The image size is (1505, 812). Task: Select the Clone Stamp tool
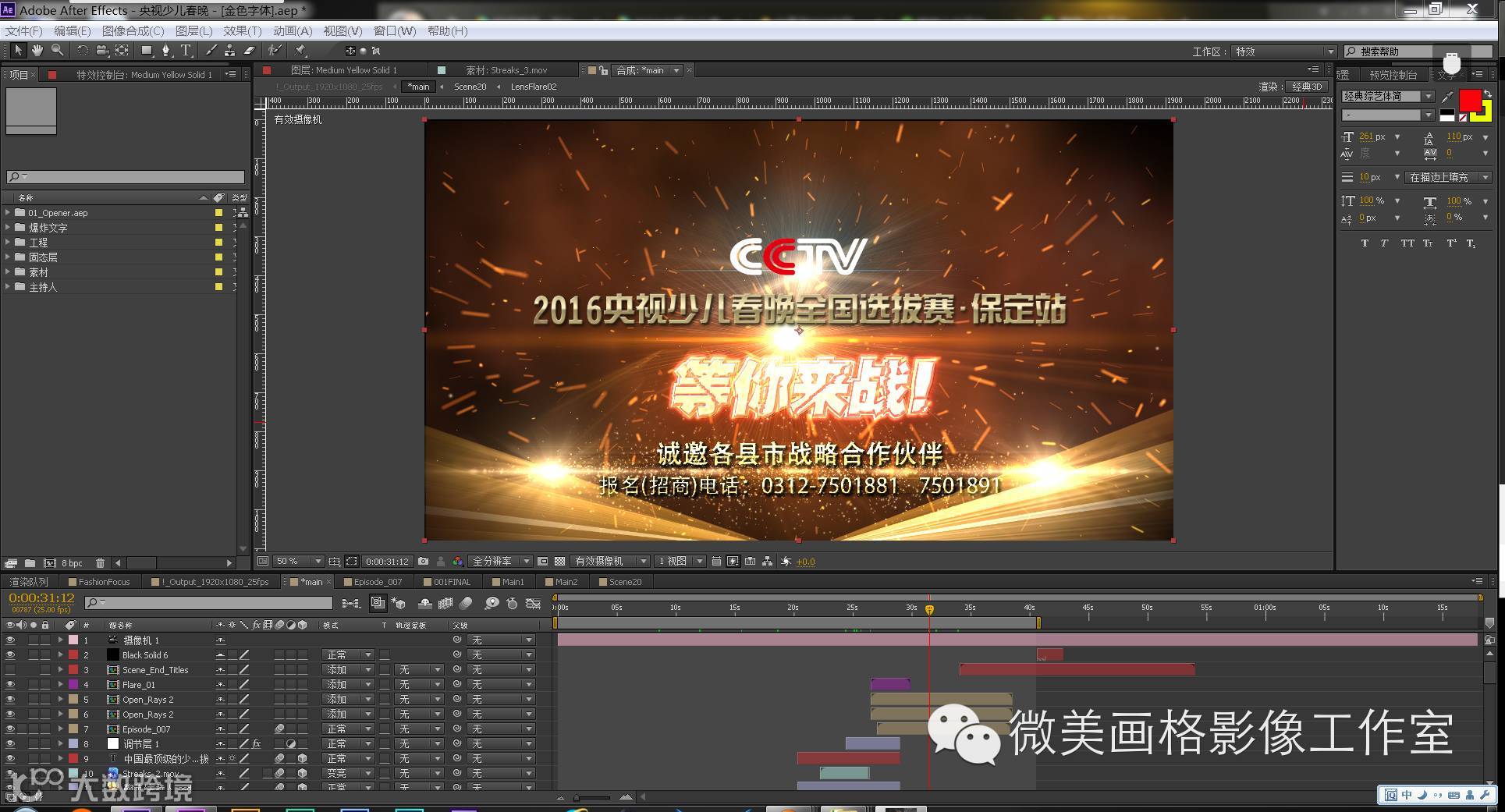click(229, 51)
